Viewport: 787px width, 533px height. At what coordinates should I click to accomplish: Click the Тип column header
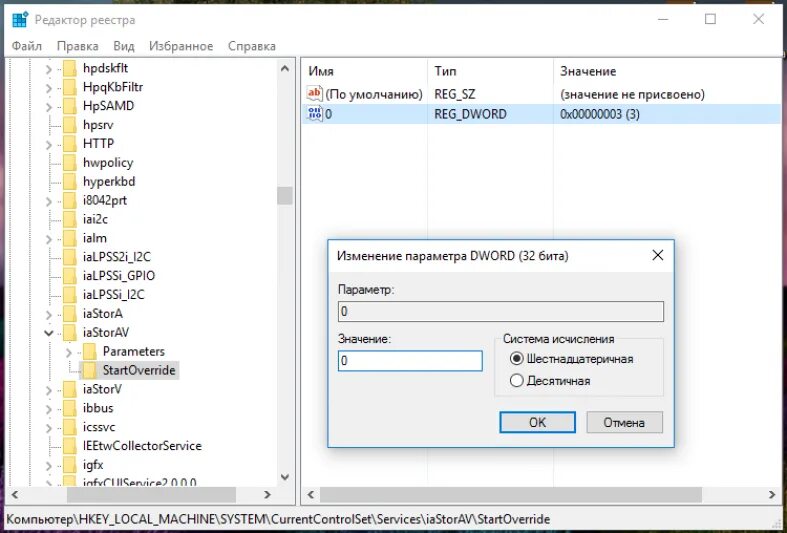(490, 71)
